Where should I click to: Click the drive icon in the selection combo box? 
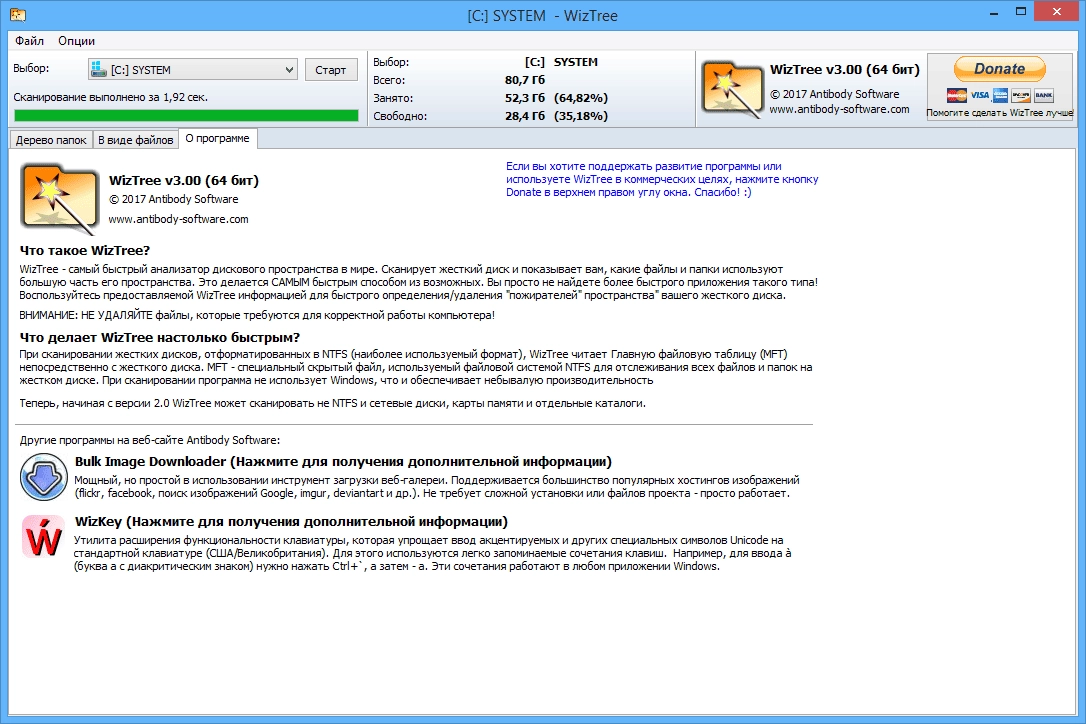click(x=99, y=69)
